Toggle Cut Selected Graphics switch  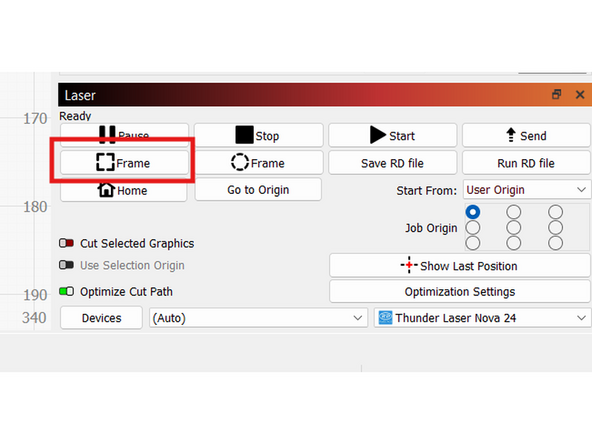click(66, 243)
